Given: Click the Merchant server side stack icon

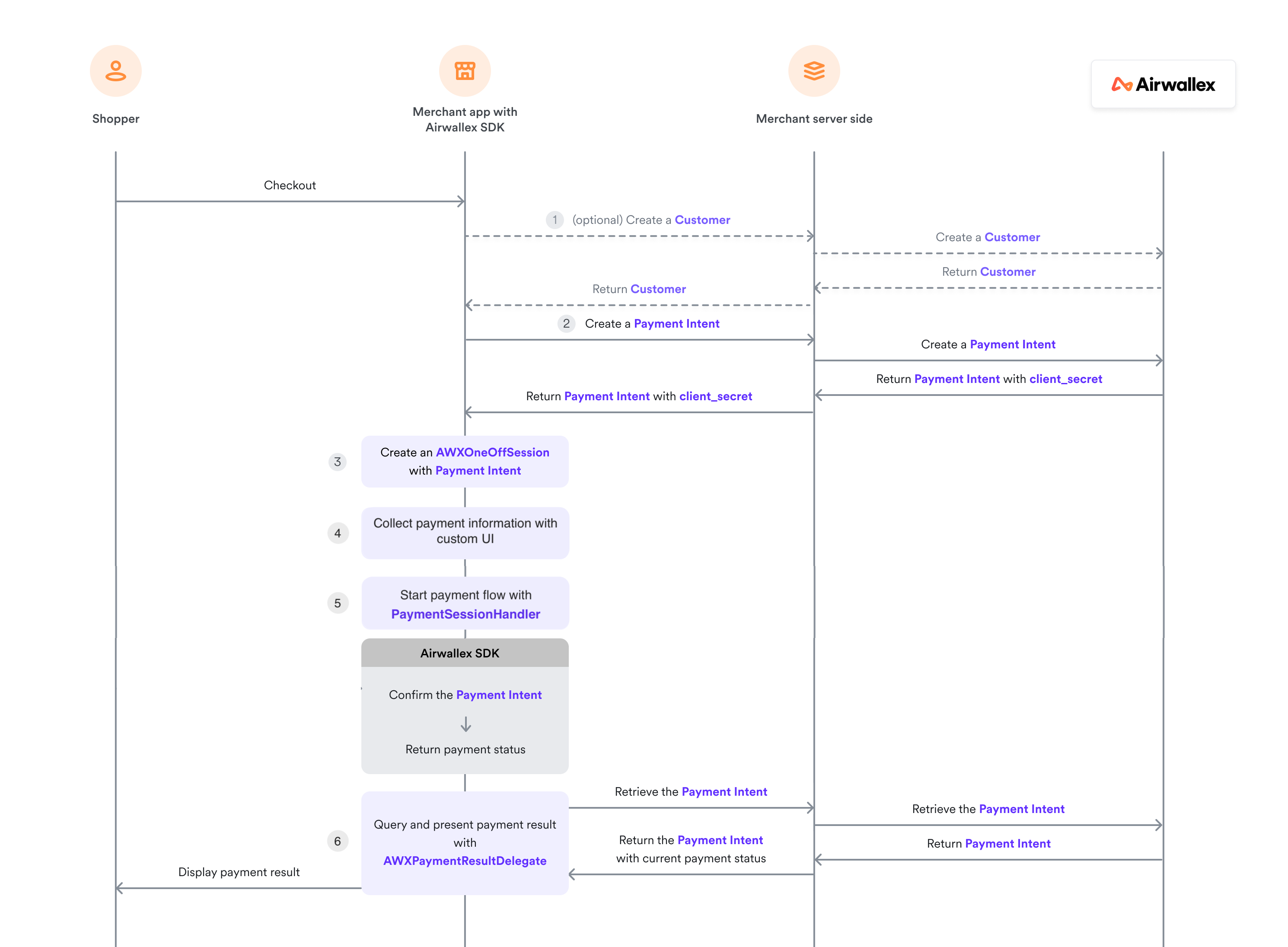Looking at the screenshot, I should pos(813,71).
